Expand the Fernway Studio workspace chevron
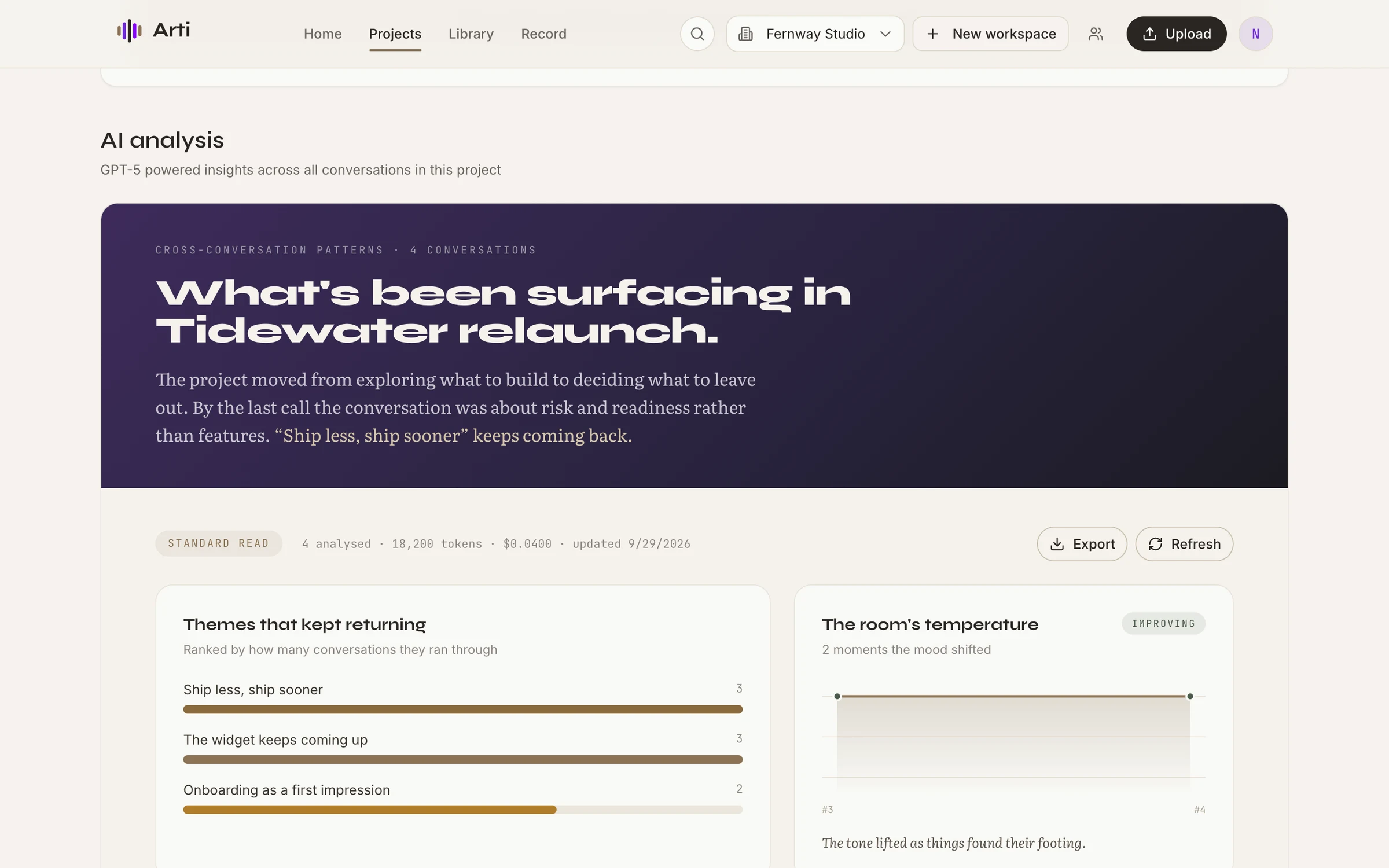 pos(885,34)
